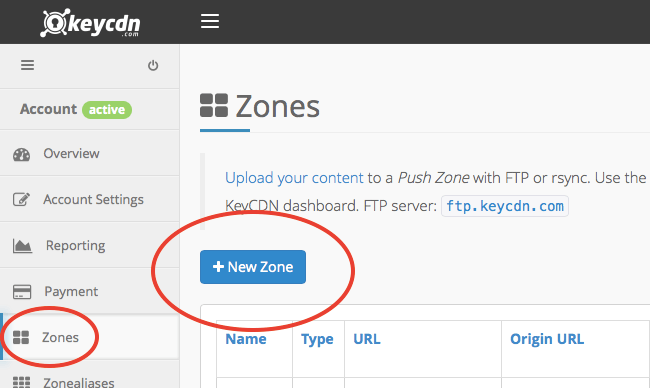The height and width of the screenshot is (388, 650).
Task: Click the Payment credit card icon
Action: point(22,292)
